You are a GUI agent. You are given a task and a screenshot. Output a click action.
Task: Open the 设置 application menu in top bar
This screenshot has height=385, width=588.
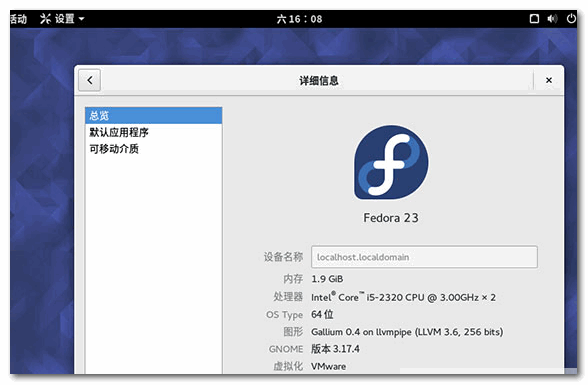click(x=62, y=19)
